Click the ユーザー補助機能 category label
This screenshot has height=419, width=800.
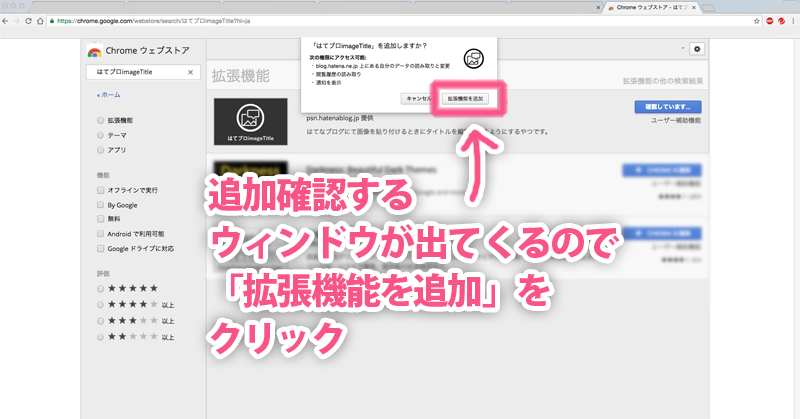[676, 120]
